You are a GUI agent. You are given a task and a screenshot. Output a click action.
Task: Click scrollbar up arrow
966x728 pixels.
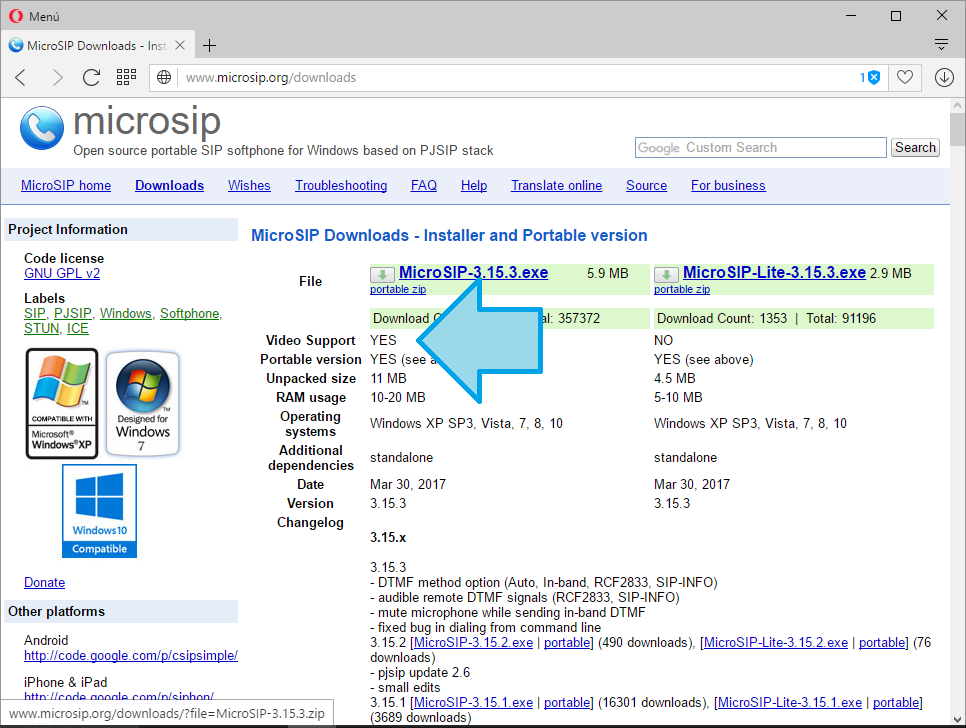click(x=957, y=105)
